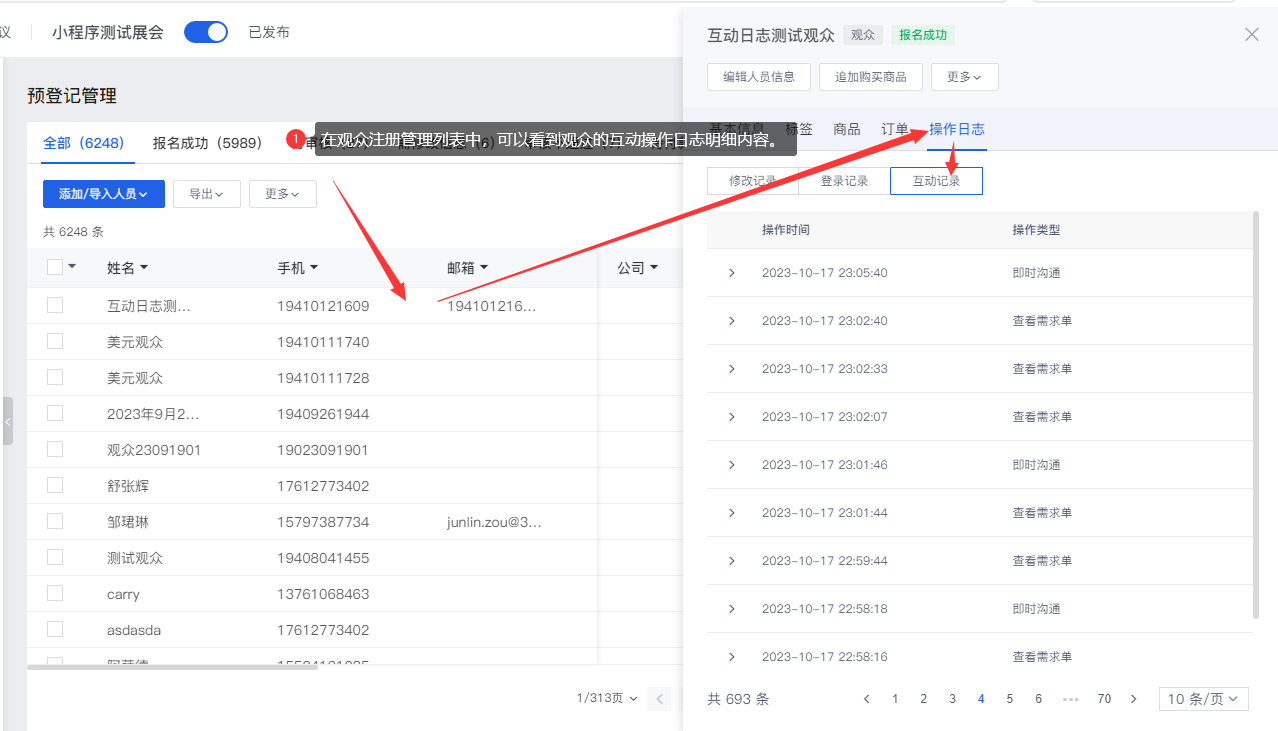Check the select-all checkbox in the table header

(55, 266)
